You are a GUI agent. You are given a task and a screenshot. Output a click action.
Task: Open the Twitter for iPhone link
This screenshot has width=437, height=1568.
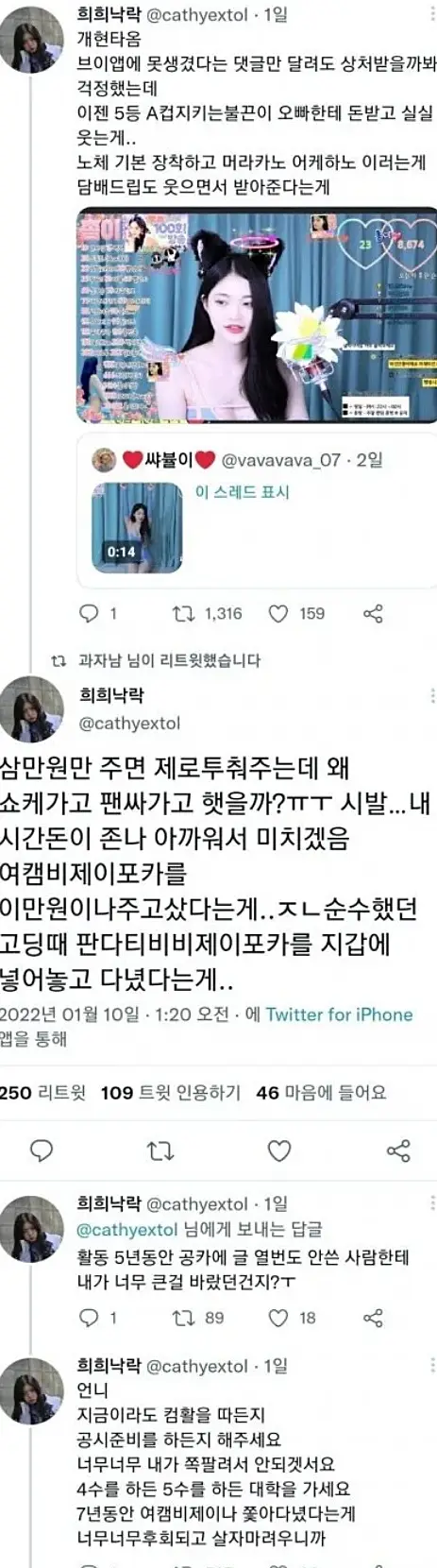[x=339, y=1014]
